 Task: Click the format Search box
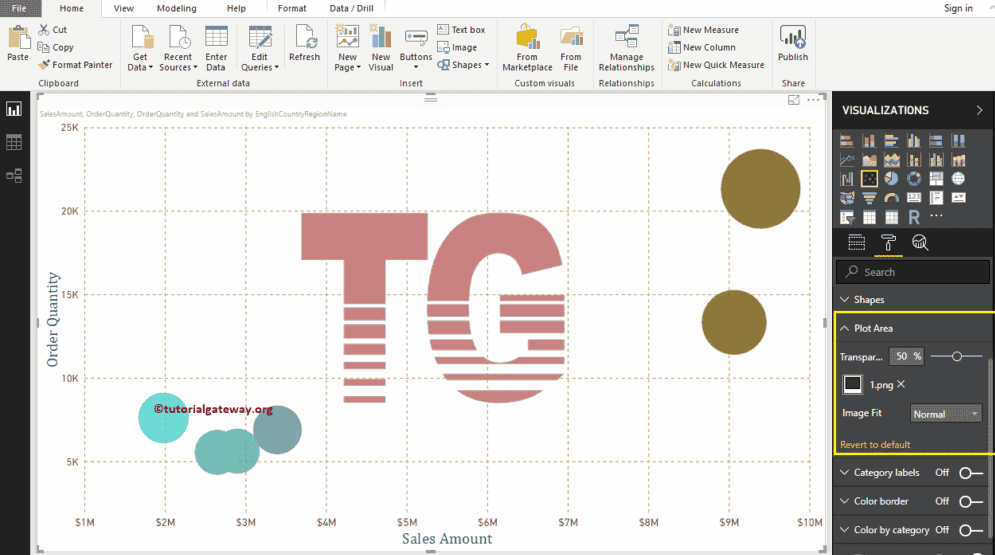pos(913,272)
